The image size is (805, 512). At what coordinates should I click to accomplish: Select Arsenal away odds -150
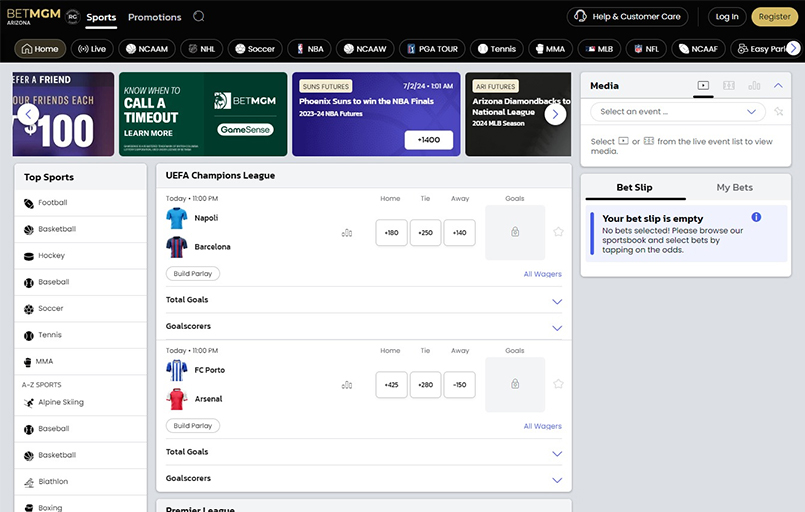459,385
